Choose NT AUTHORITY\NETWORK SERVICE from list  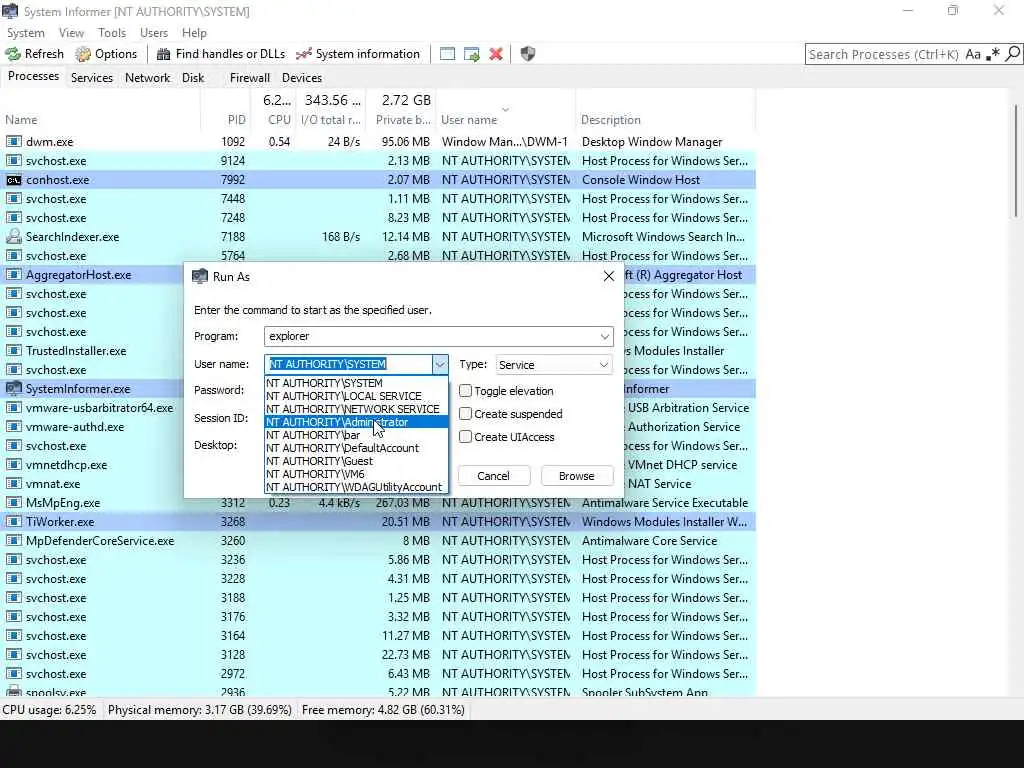point(357,409)
